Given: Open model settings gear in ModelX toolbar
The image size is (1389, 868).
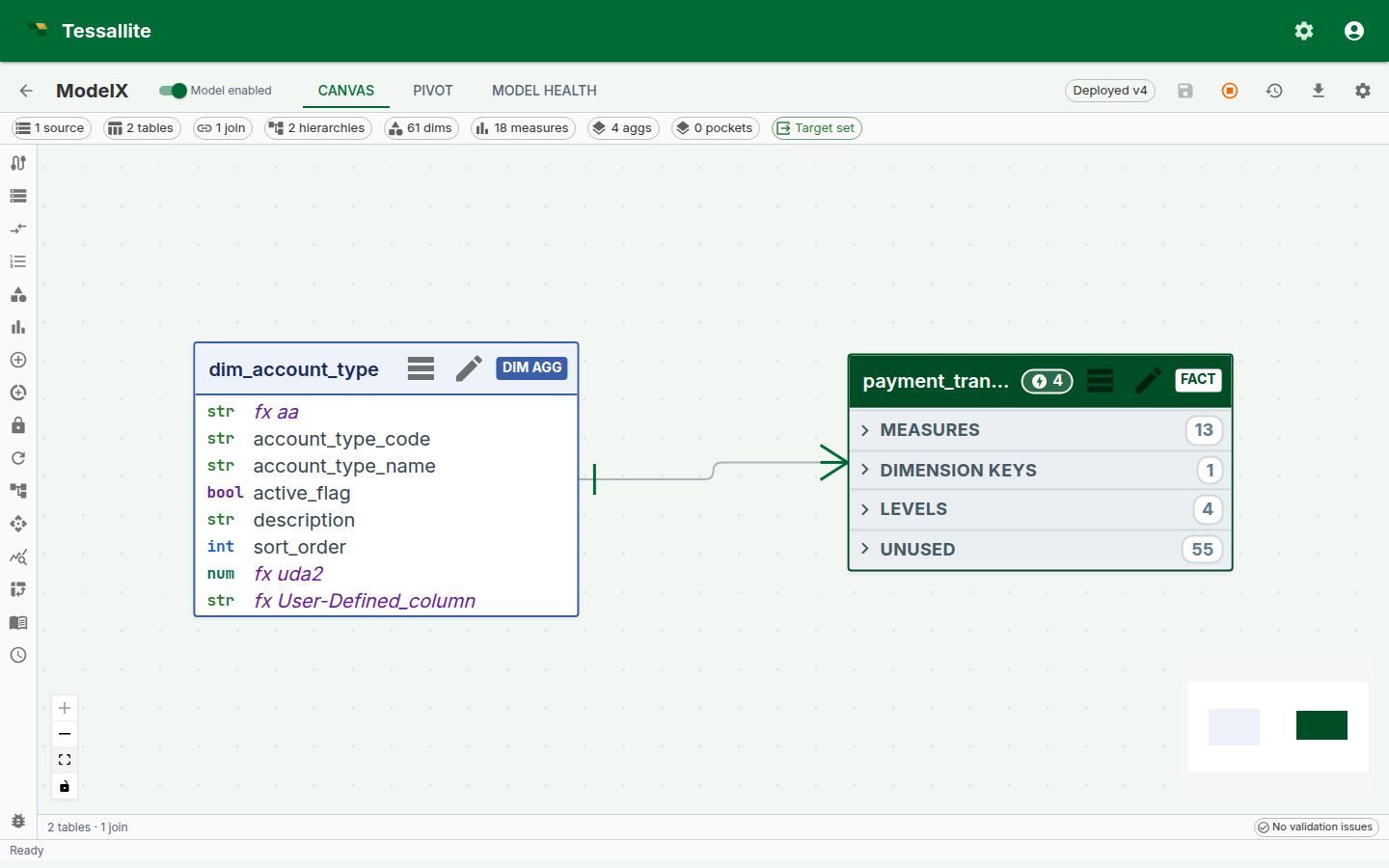Looking at the screenshot, I should pyautogui.click(x=1363, y=91).
